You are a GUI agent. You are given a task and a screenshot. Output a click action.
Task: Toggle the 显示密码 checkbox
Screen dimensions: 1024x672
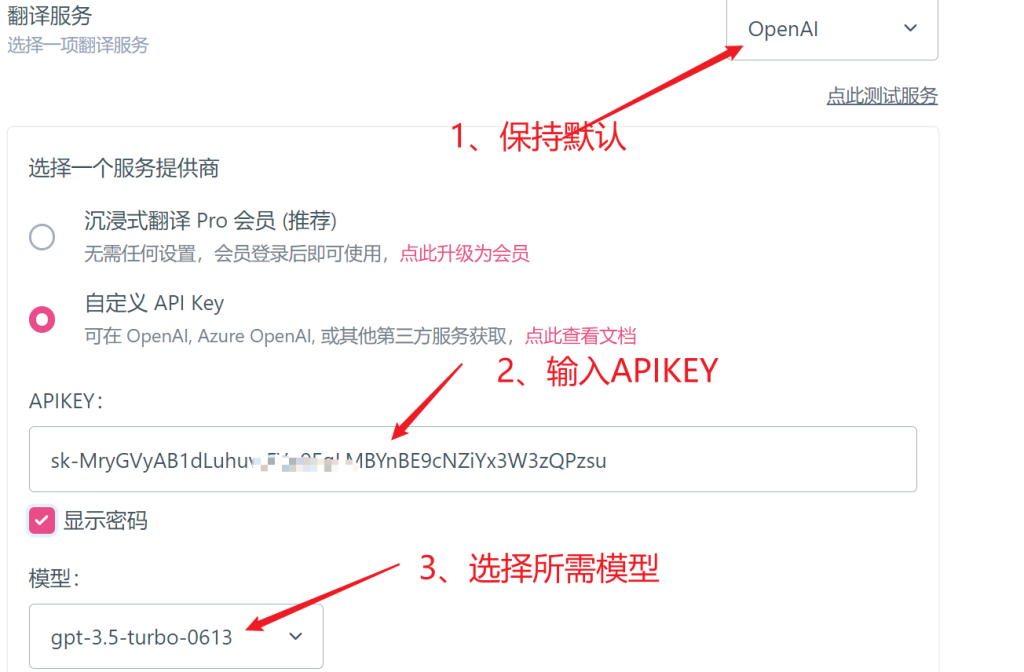tap(42, 520)
